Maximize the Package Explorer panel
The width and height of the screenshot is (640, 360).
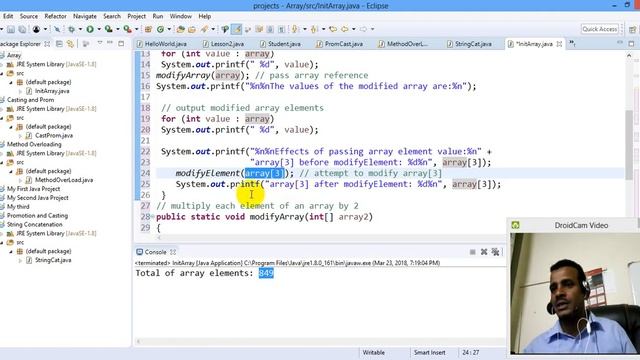[x=121, y=43]
